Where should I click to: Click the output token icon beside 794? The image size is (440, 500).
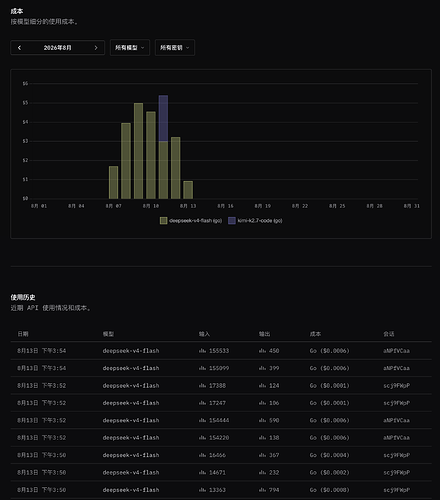pyautogui.click(x=262, y=490)
